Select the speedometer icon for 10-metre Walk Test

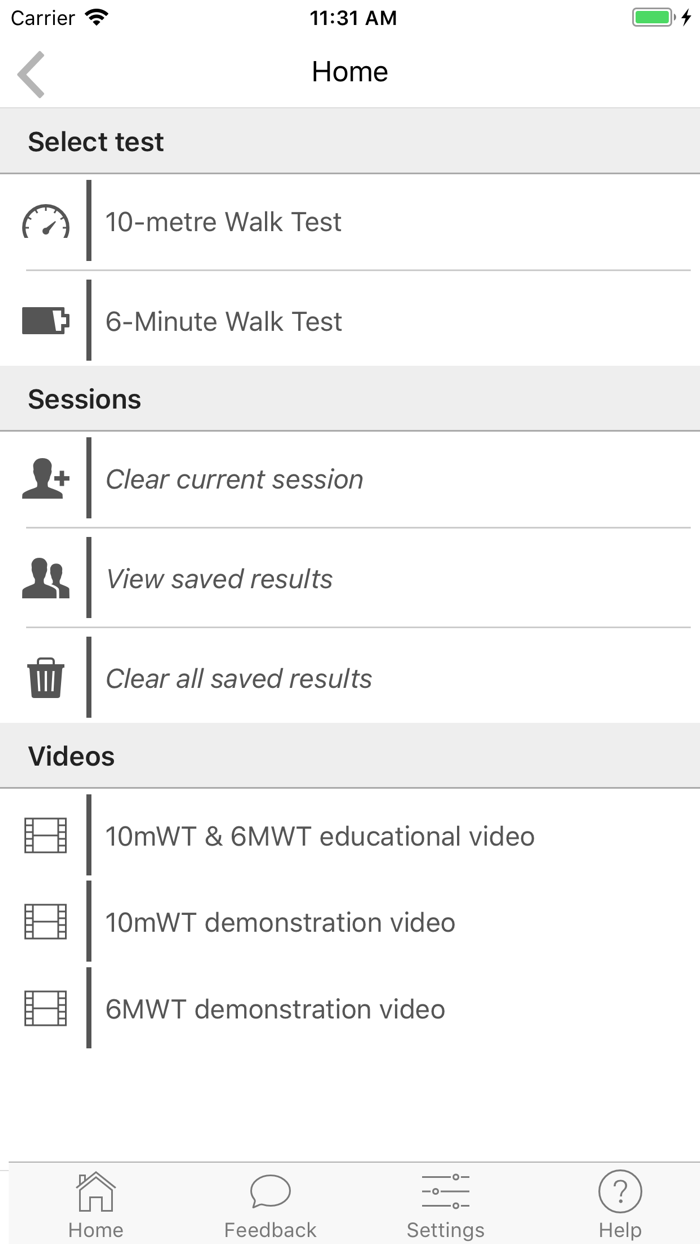[x=45, y=222]
